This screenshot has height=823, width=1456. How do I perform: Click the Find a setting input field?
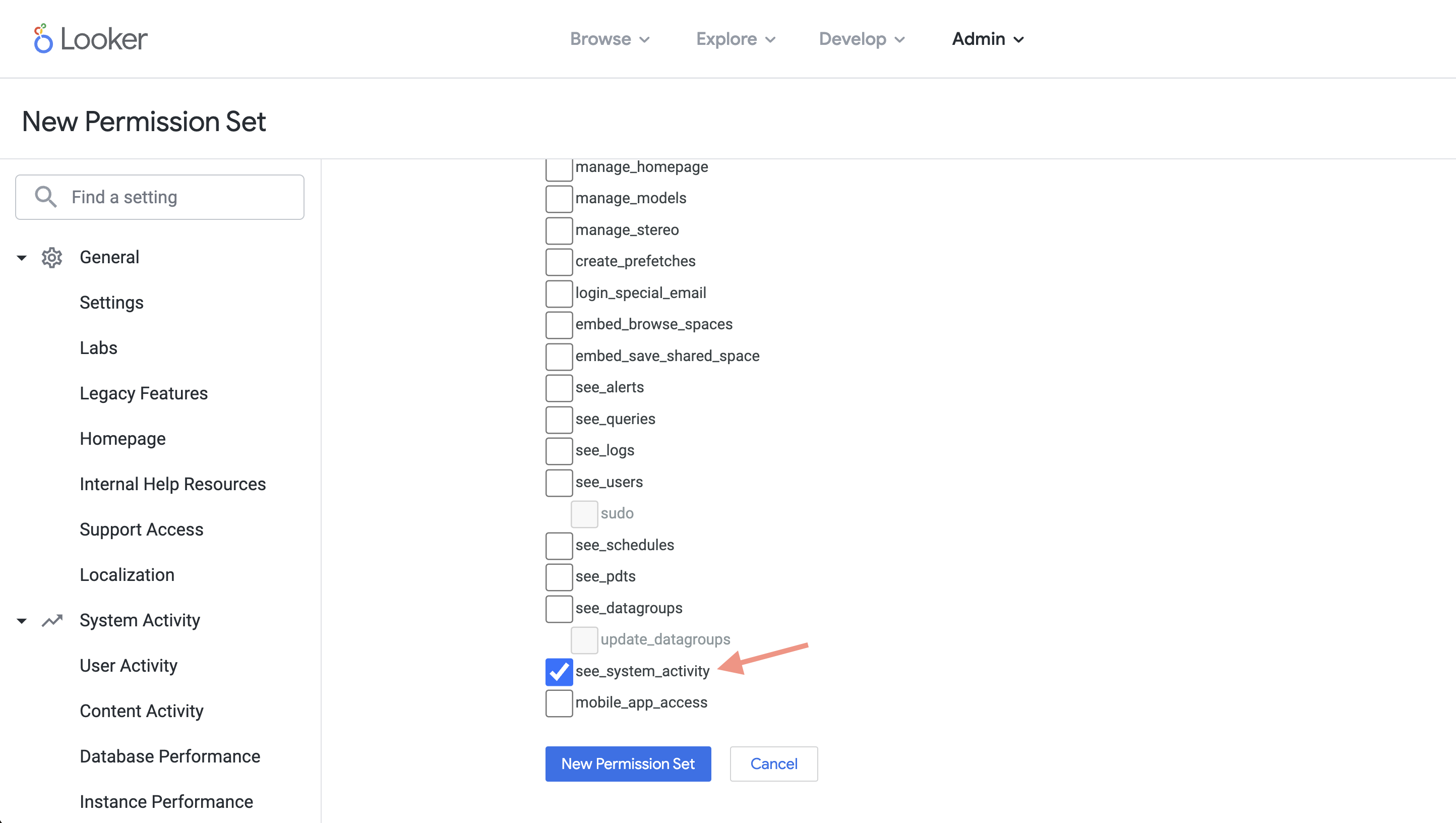coord(160,196)
